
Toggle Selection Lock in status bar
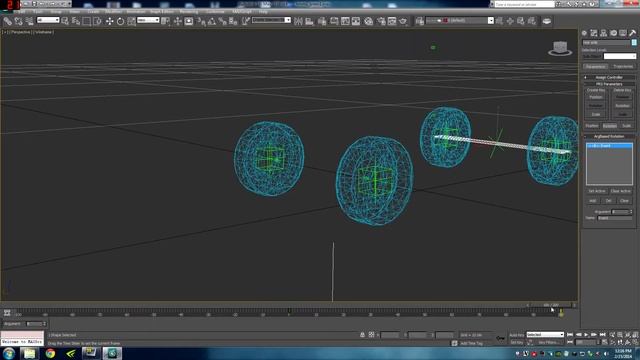pos(362,335)
